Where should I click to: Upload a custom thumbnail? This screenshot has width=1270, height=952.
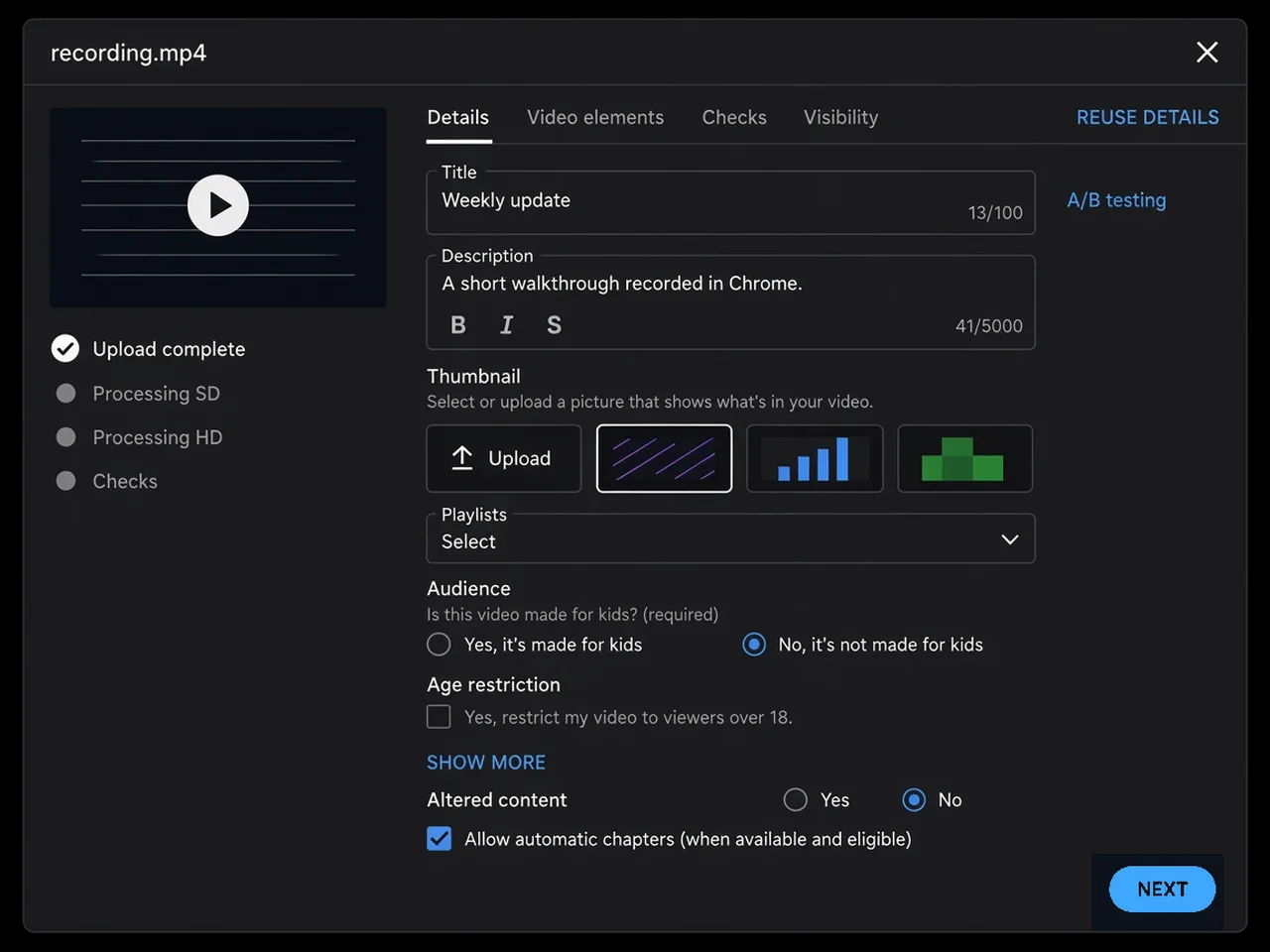point(504,458)
